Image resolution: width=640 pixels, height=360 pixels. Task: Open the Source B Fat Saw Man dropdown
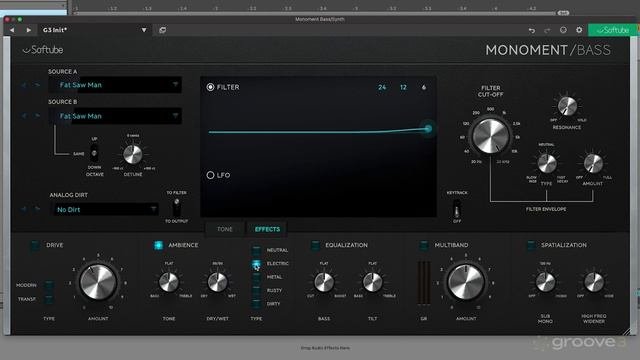[x=115, y=116]
